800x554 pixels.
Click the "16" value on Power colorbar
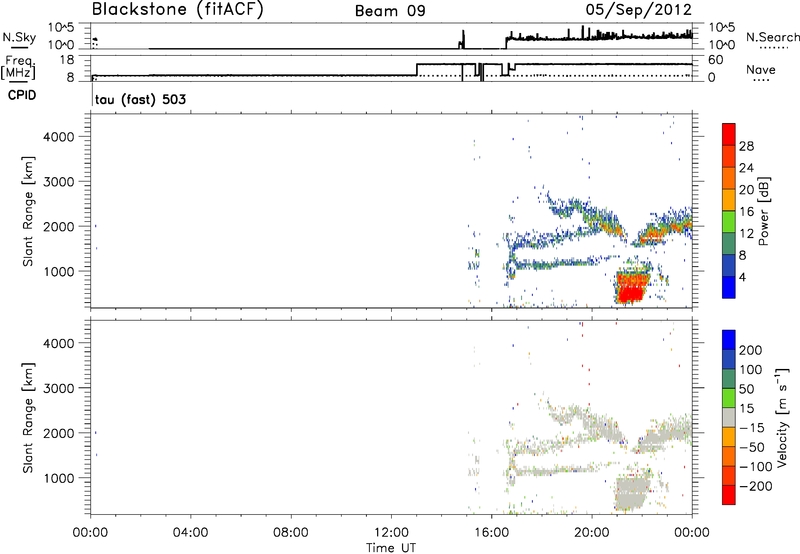pyautogui.click(x=746, y=212)
